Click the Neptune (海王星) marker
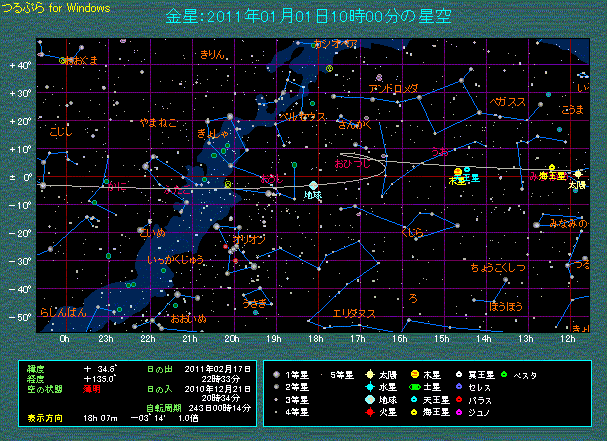Image resolution: width=607 pixels, height=441 pixels. click(x=552, y=167)
